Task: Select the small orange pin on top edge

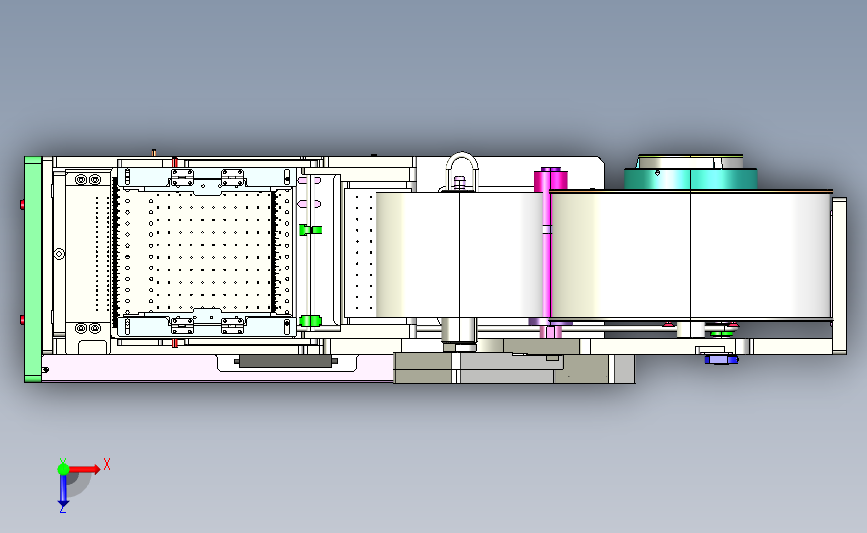Action: pyautogui.click(x=154, y=152)
